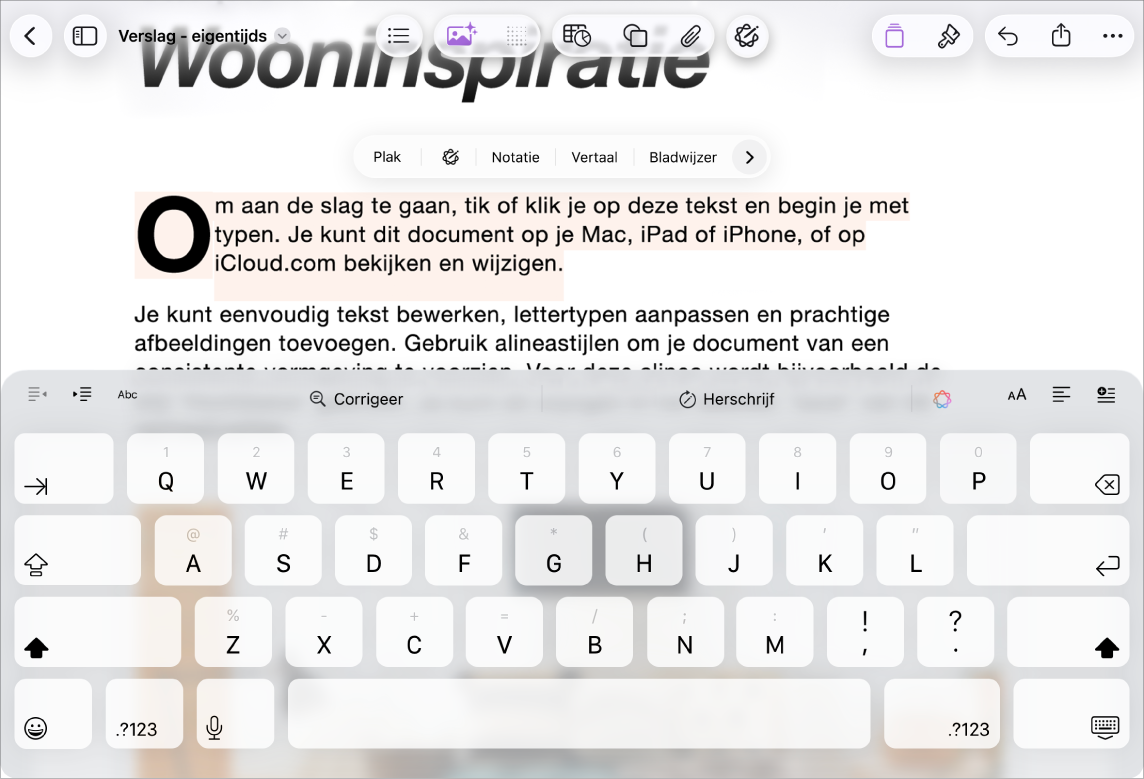Tap the back chevron button
Screen dimensions: 1144x779
click(31, 36)
